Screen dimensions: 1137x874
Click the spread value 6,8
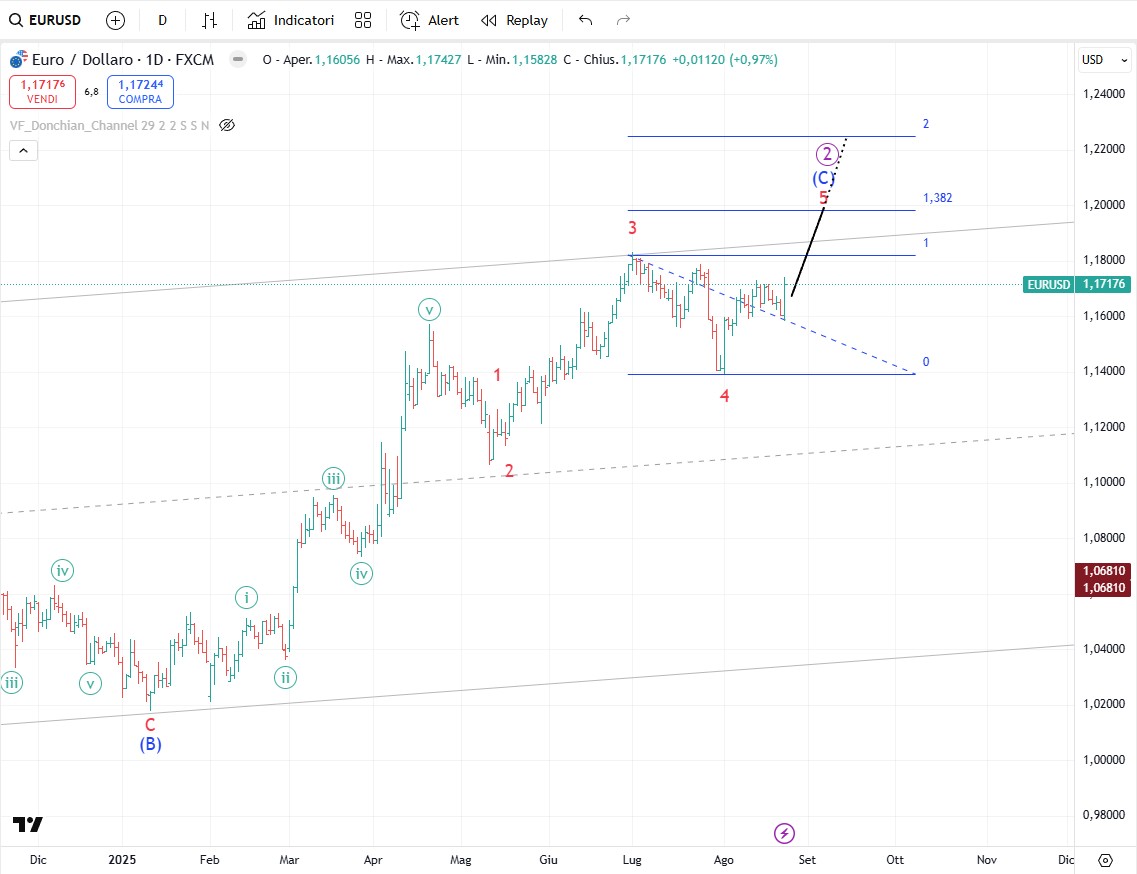tap(91, 91)
